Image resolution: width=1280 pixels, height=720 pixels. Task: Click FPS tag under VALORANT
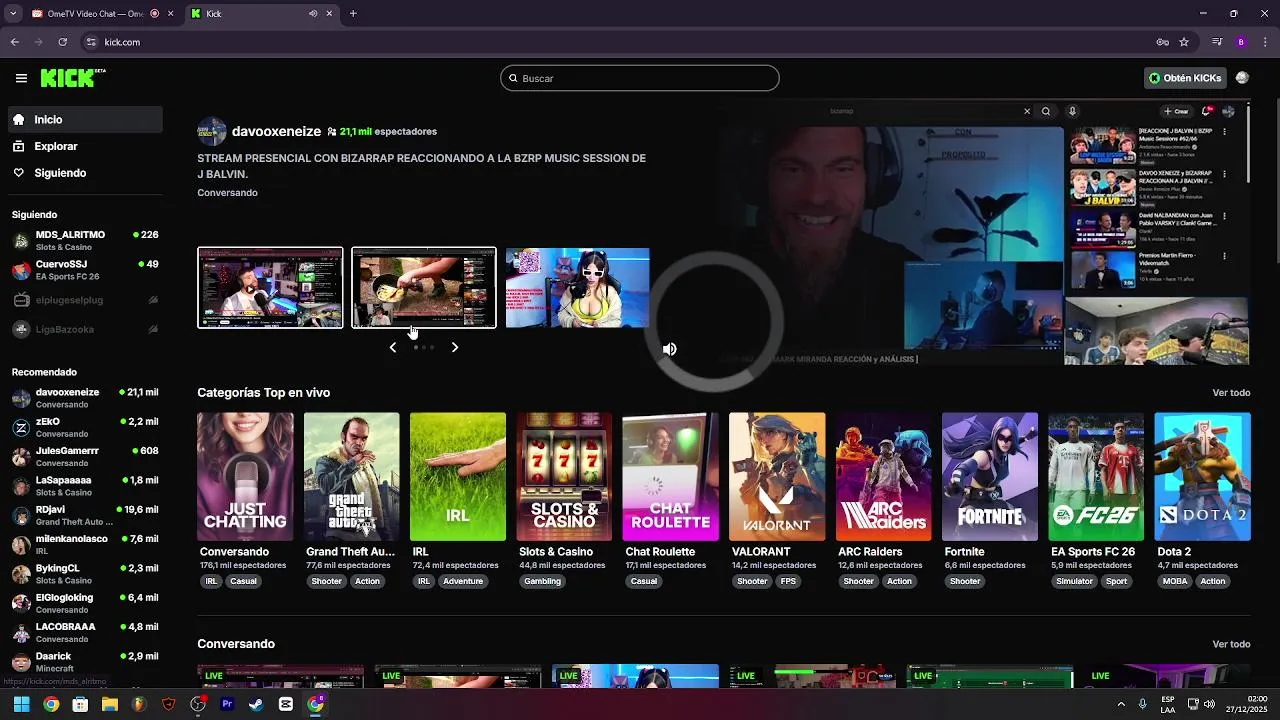[x=789, y=581]
